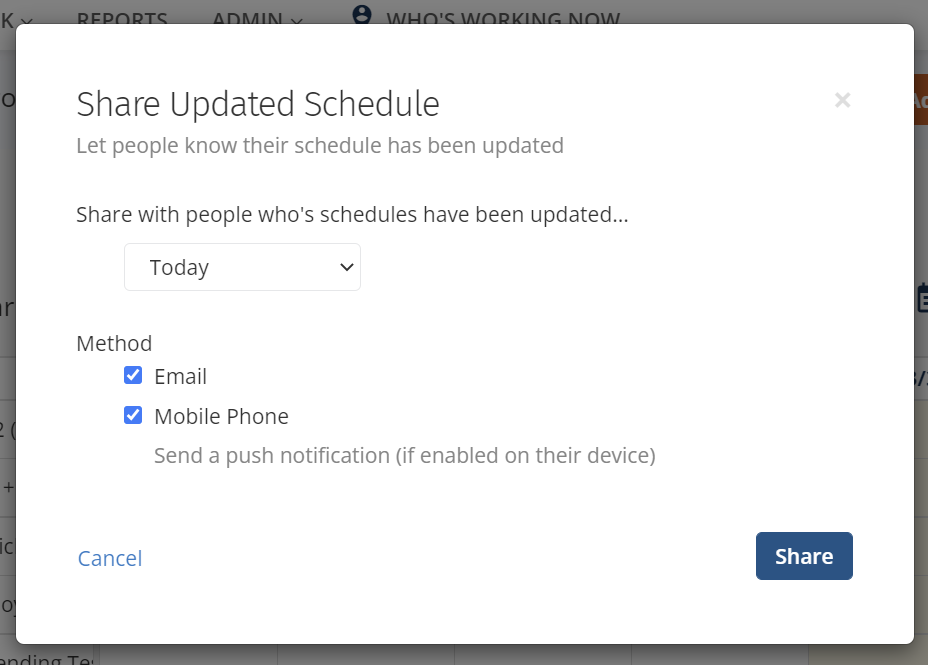
Task: Click the chevron arrow in the Today selector
Action: 347,267
